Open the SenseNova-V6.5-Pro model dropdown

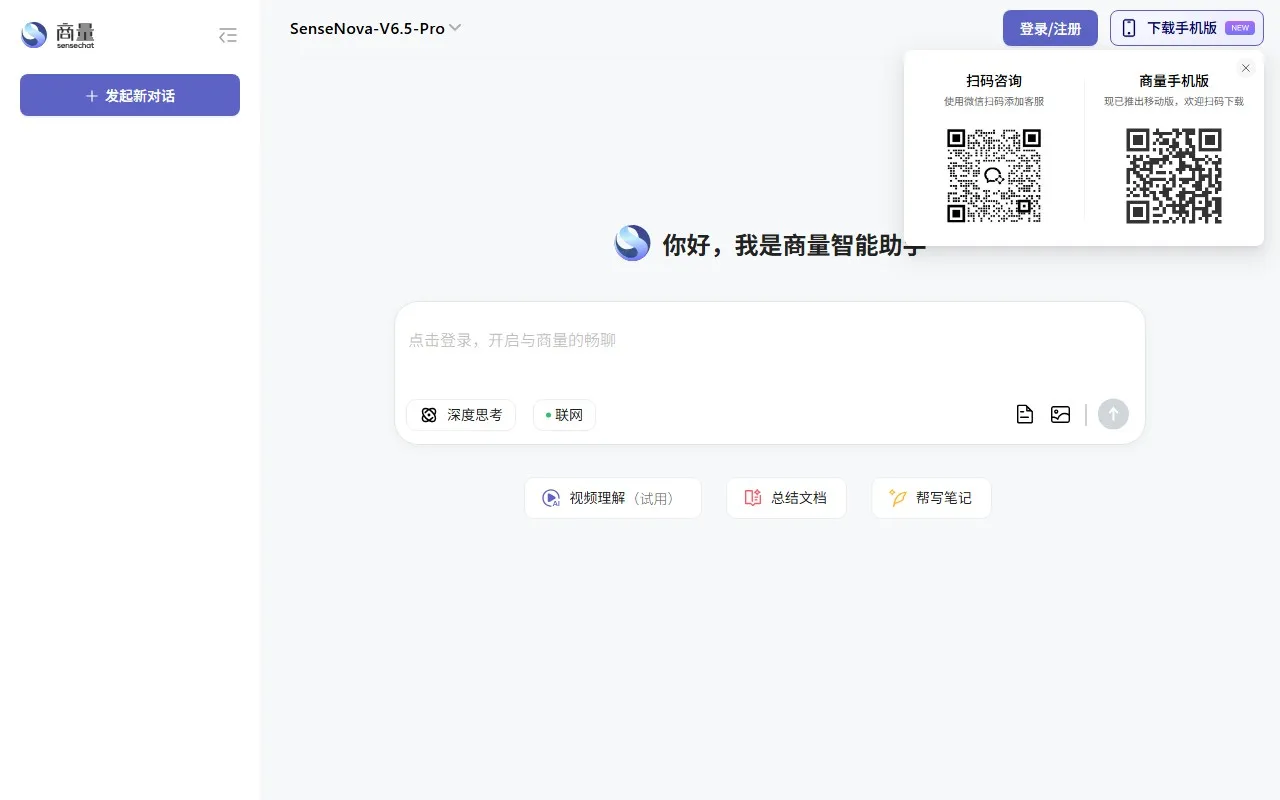[x=366, y=28]
